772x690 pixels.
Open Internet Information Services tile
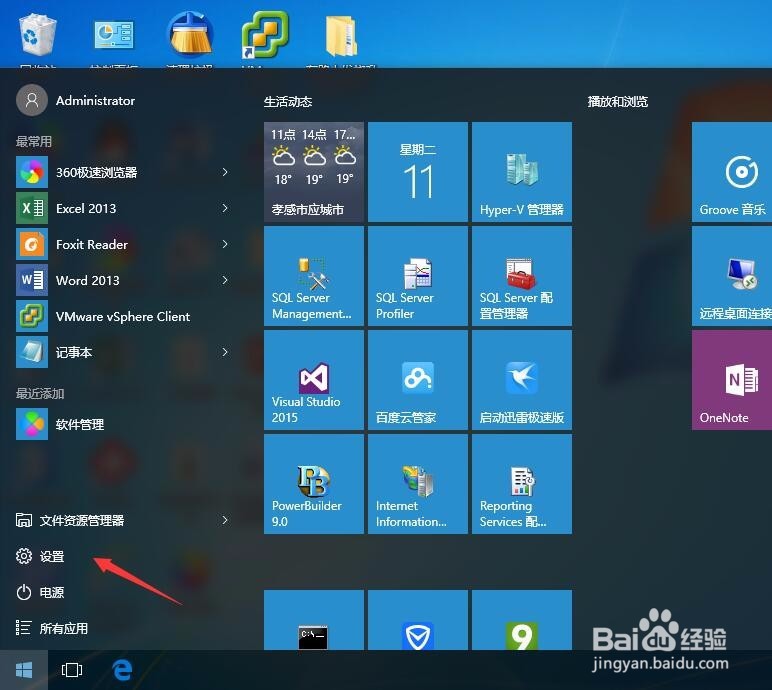[x=418, y=484]
